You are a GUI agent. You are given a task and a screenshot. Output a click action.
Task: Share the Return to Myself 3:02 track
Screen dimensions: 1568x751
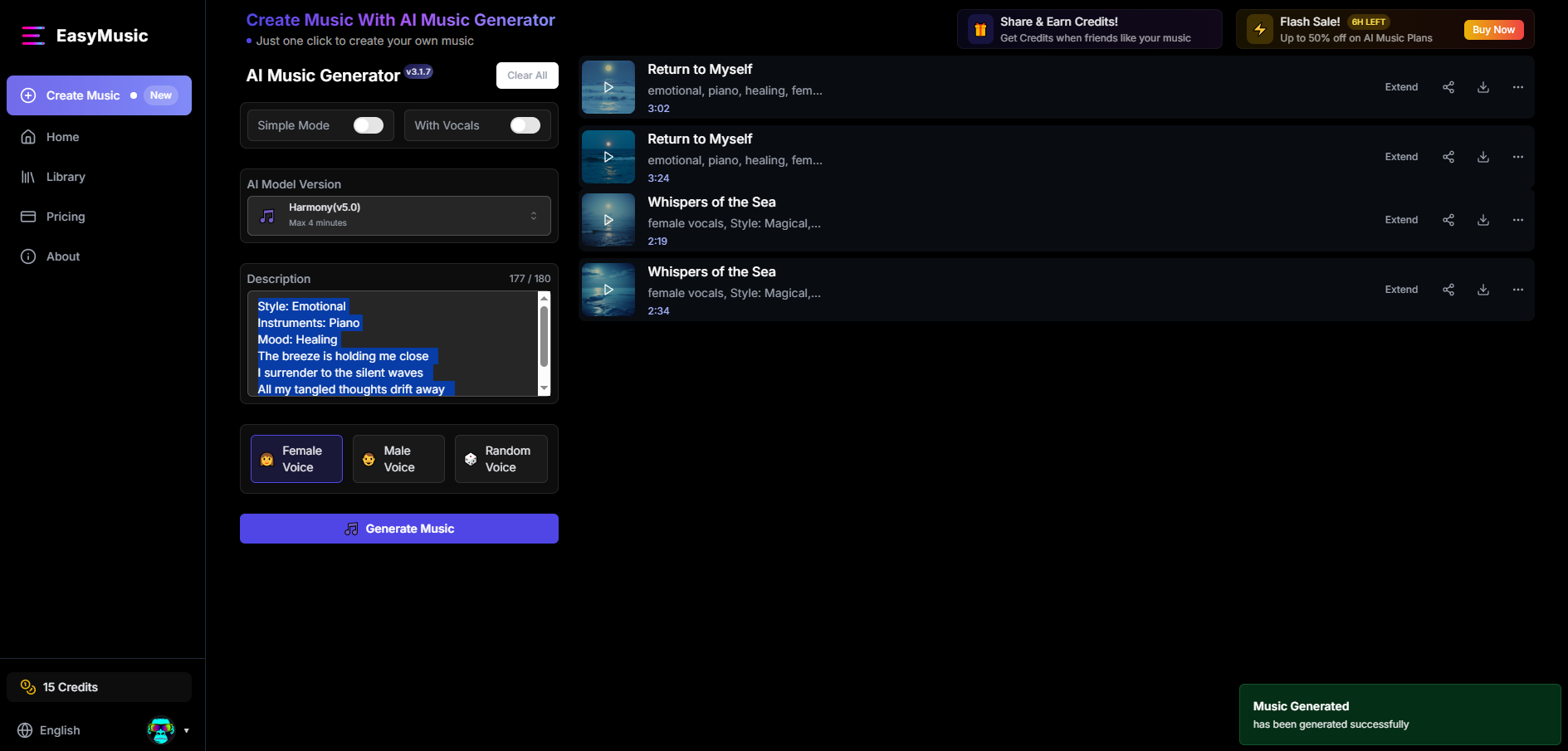[1448, 87]
